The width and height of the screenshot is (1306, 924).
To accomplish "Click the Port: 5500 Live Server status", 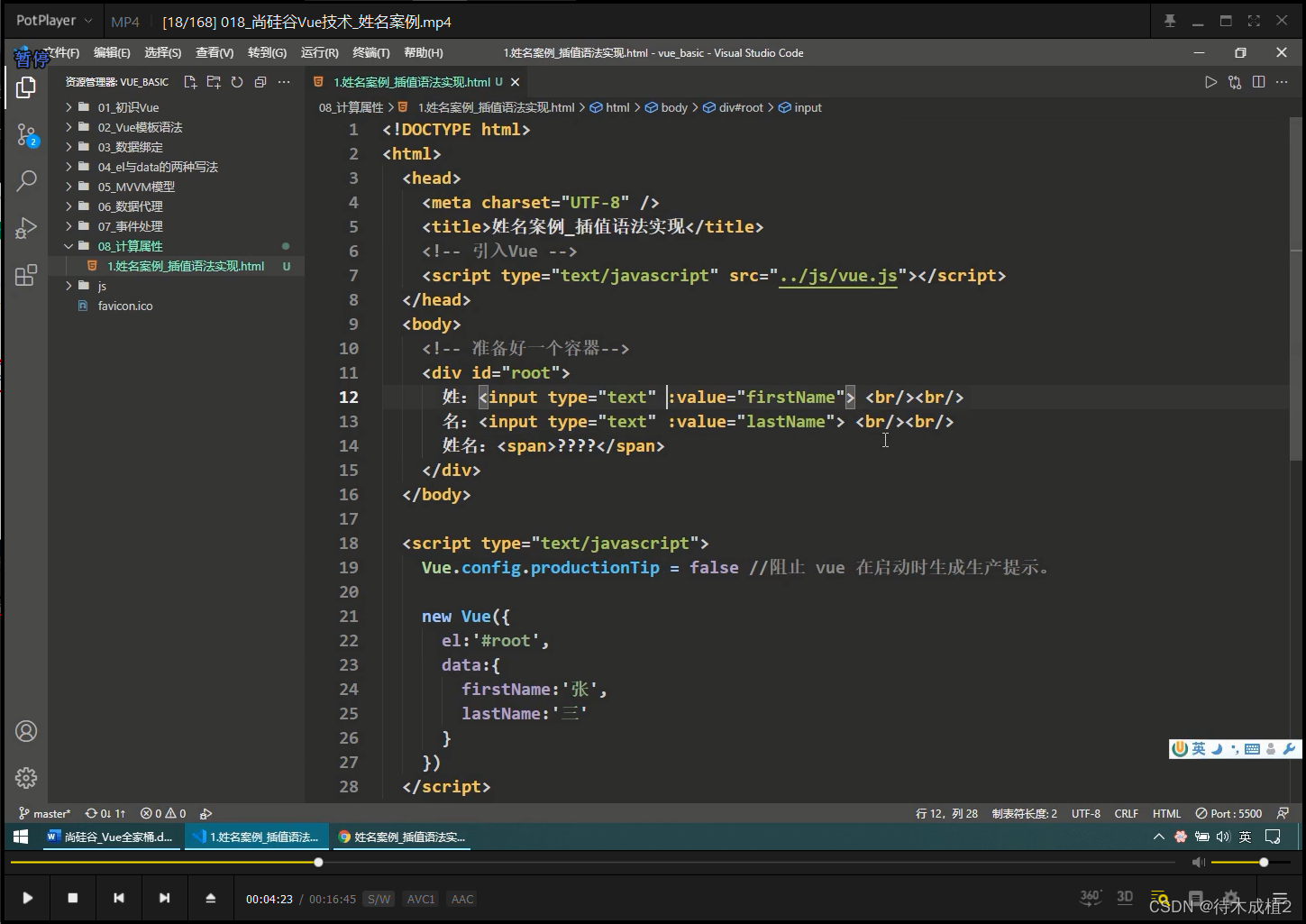I will pos(1228,813).
